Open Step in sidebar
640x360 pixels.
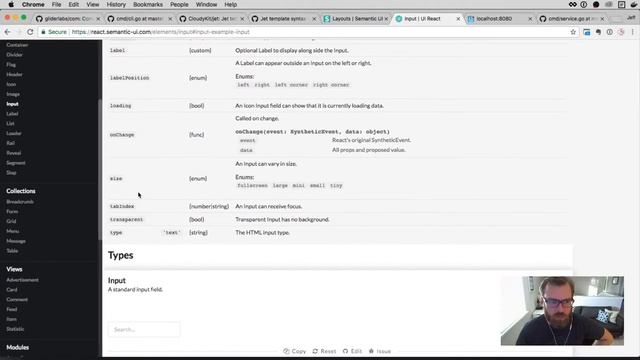[x=11, y=173]
